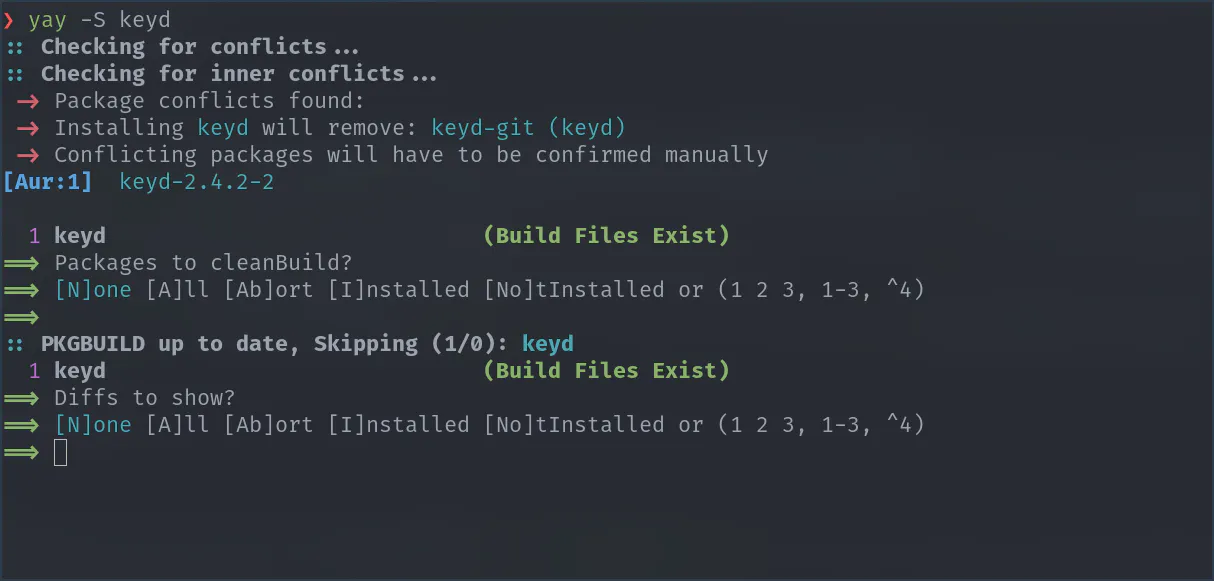
Task: Click the red arrow before "Conflicting packages"
Action: pos(28,155)
